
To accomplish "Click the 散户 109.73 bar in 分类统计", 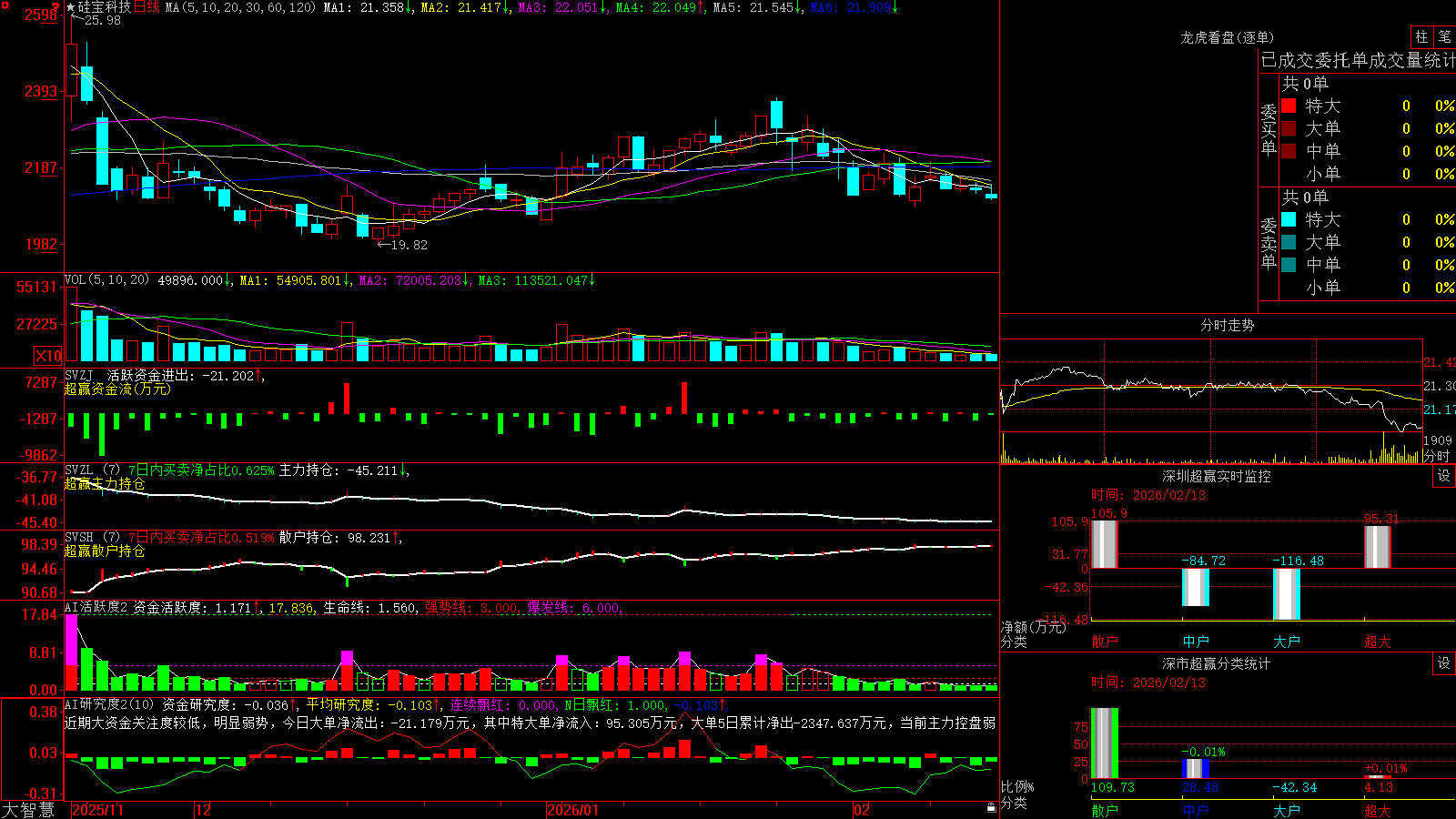I will [1104, 743].
